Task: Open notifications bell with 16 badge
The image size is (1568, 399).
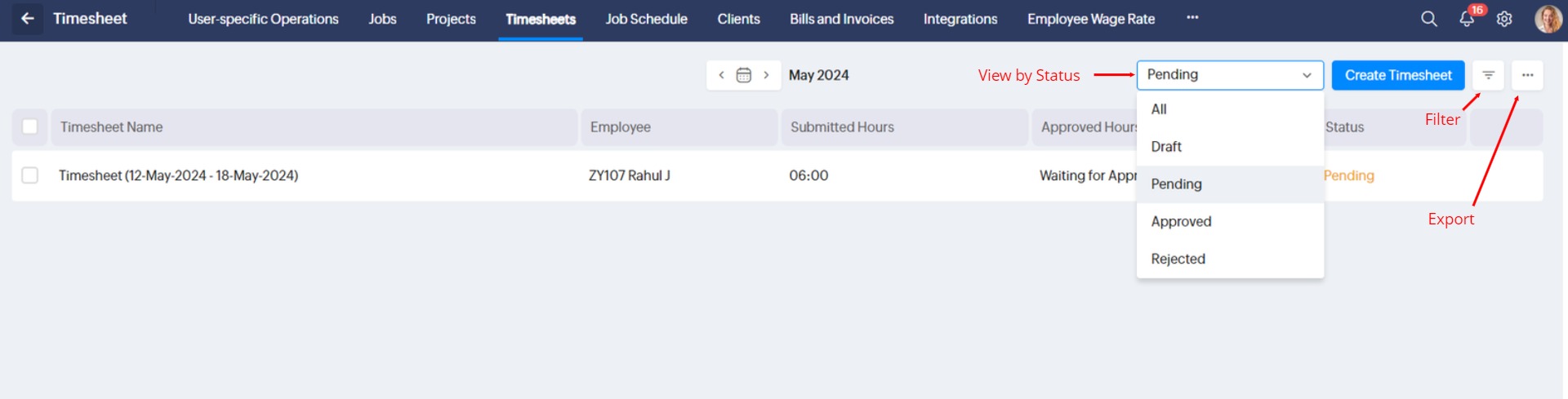Action: click(1467, 19)
